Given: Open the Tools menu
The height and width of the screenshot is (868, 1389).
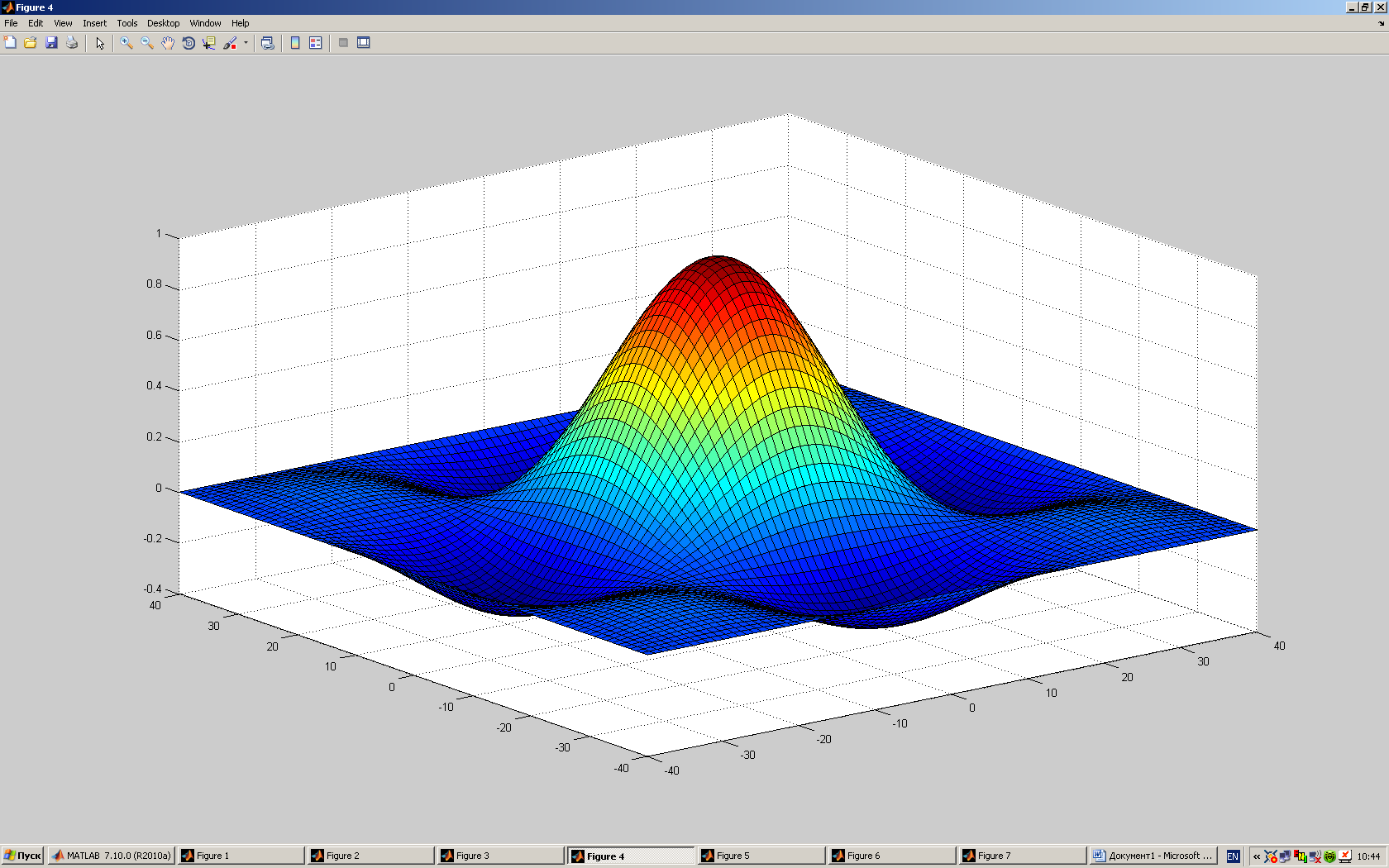Looking at the screenshot, I should click(126, 23).
